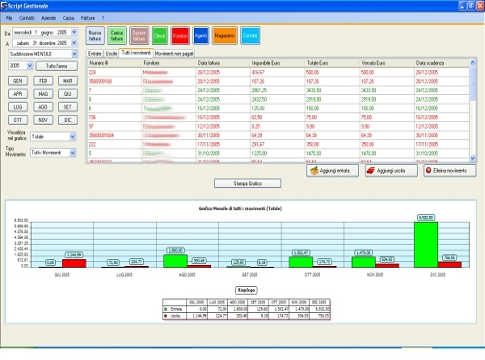Expand the Visualizza nel grafico dropdown
The height and width of the screenshot is (360, 485).
pyautogui.click(x=73, y=137)
